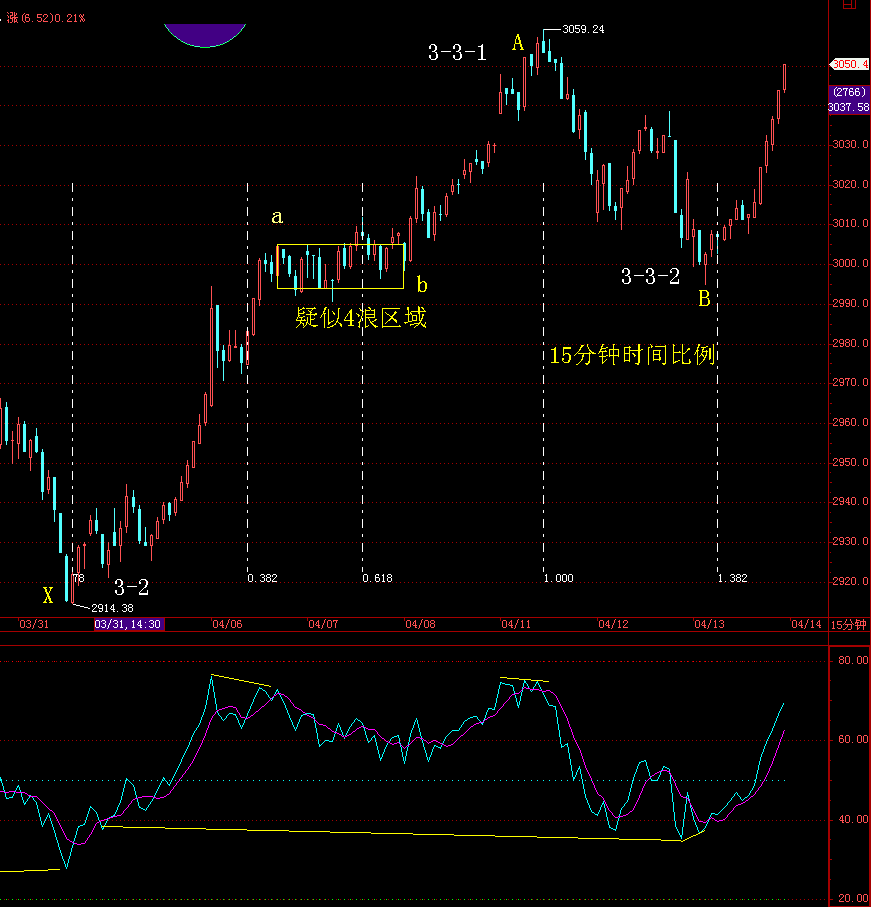Select the 疑似4浪区域 text annotation
This screenshot has width=871, height=907.
point(360,319)
